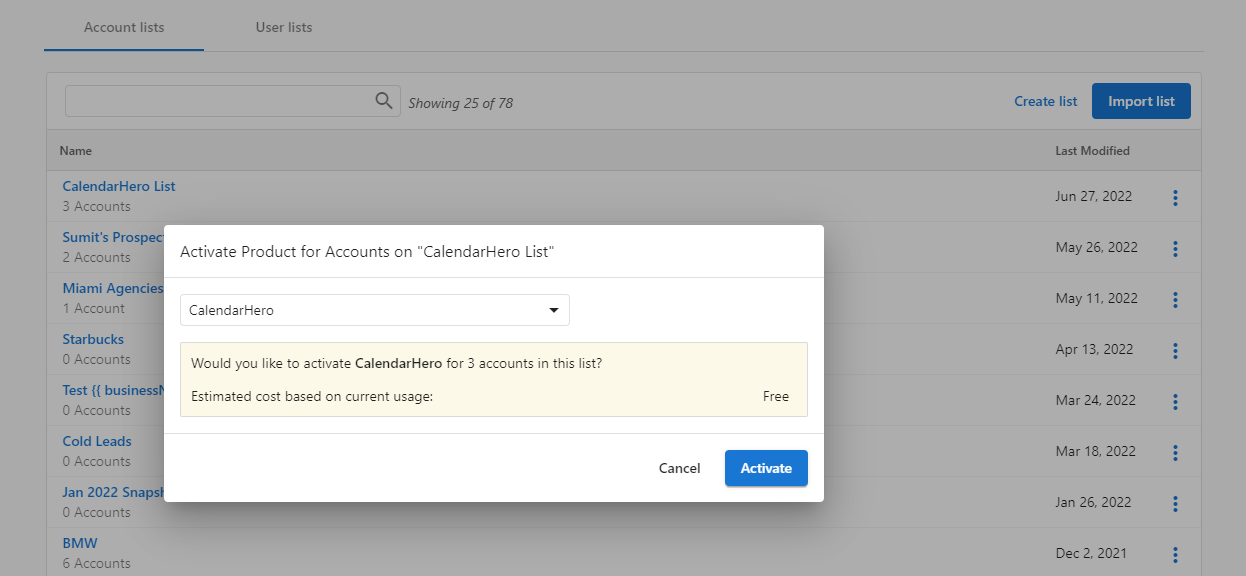Open the Miami Agencies list

coord(113,288)
